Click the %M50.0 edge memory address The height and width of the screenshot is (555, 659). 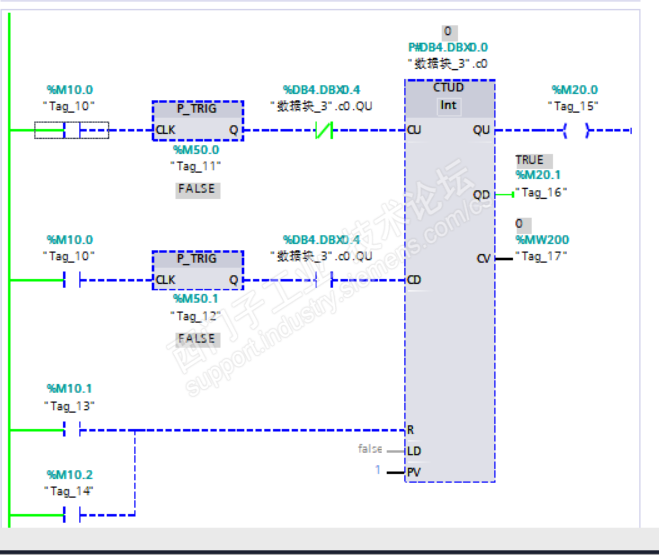pos(196,150)
